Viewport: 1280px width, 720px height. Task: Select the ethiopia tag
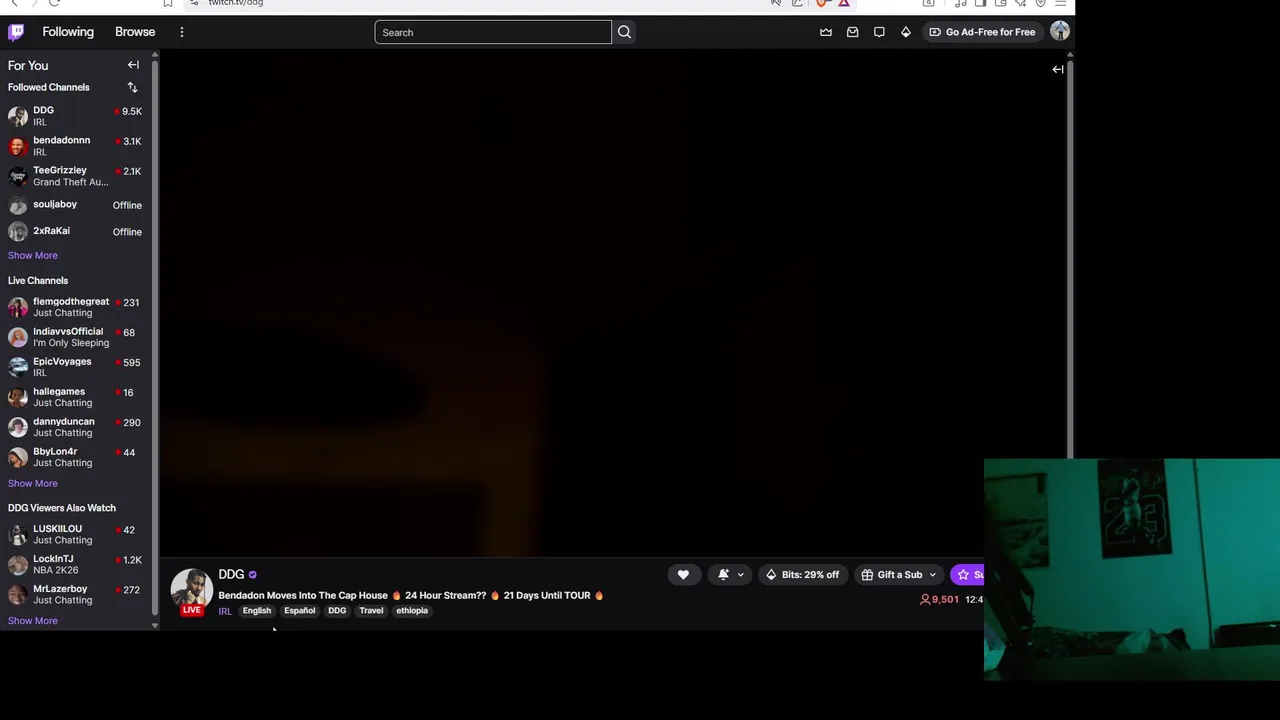tap(412, 611)
